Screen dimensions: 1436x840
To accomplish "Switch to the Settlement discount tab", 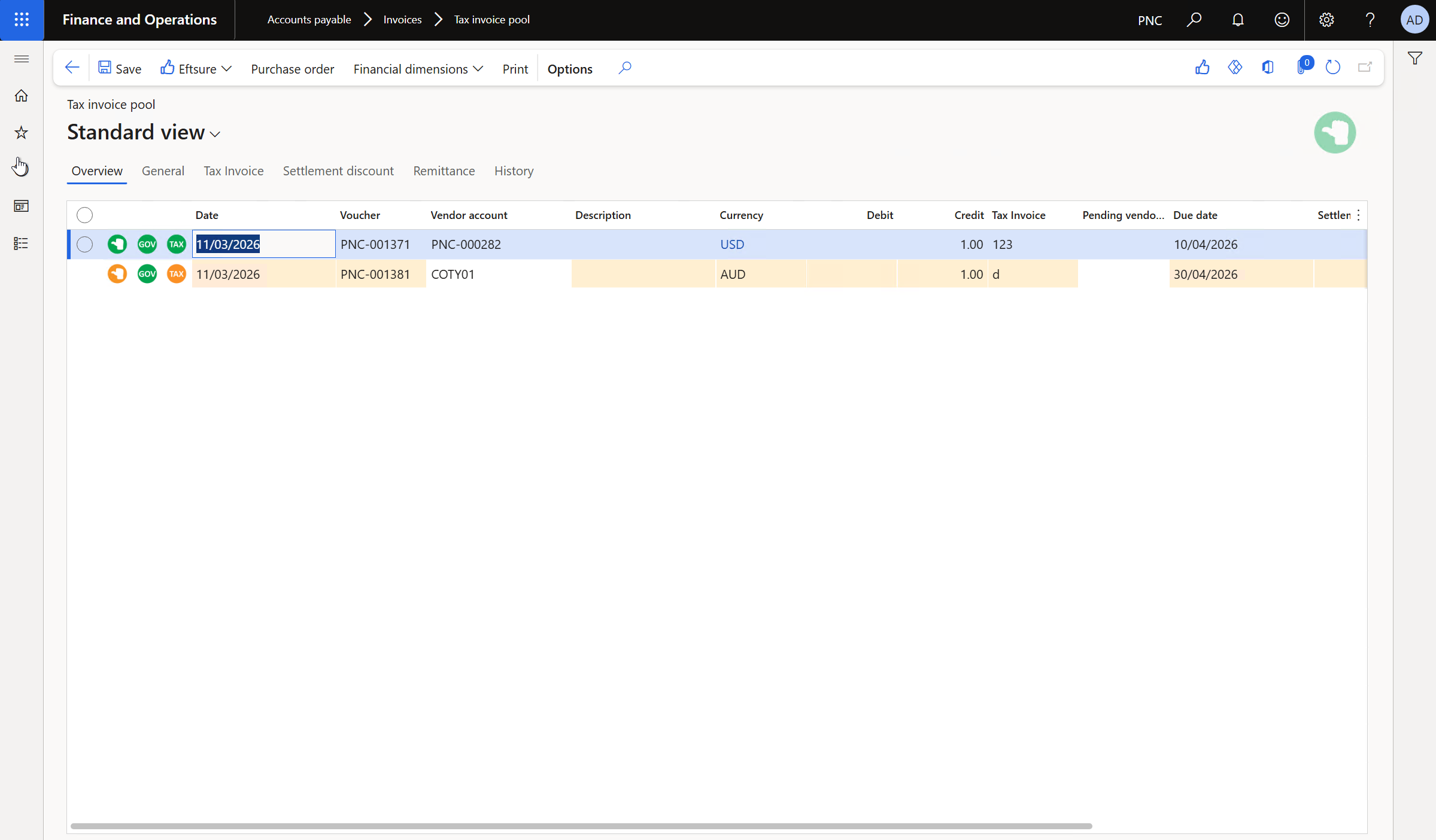I will click(x=338, y=171).
